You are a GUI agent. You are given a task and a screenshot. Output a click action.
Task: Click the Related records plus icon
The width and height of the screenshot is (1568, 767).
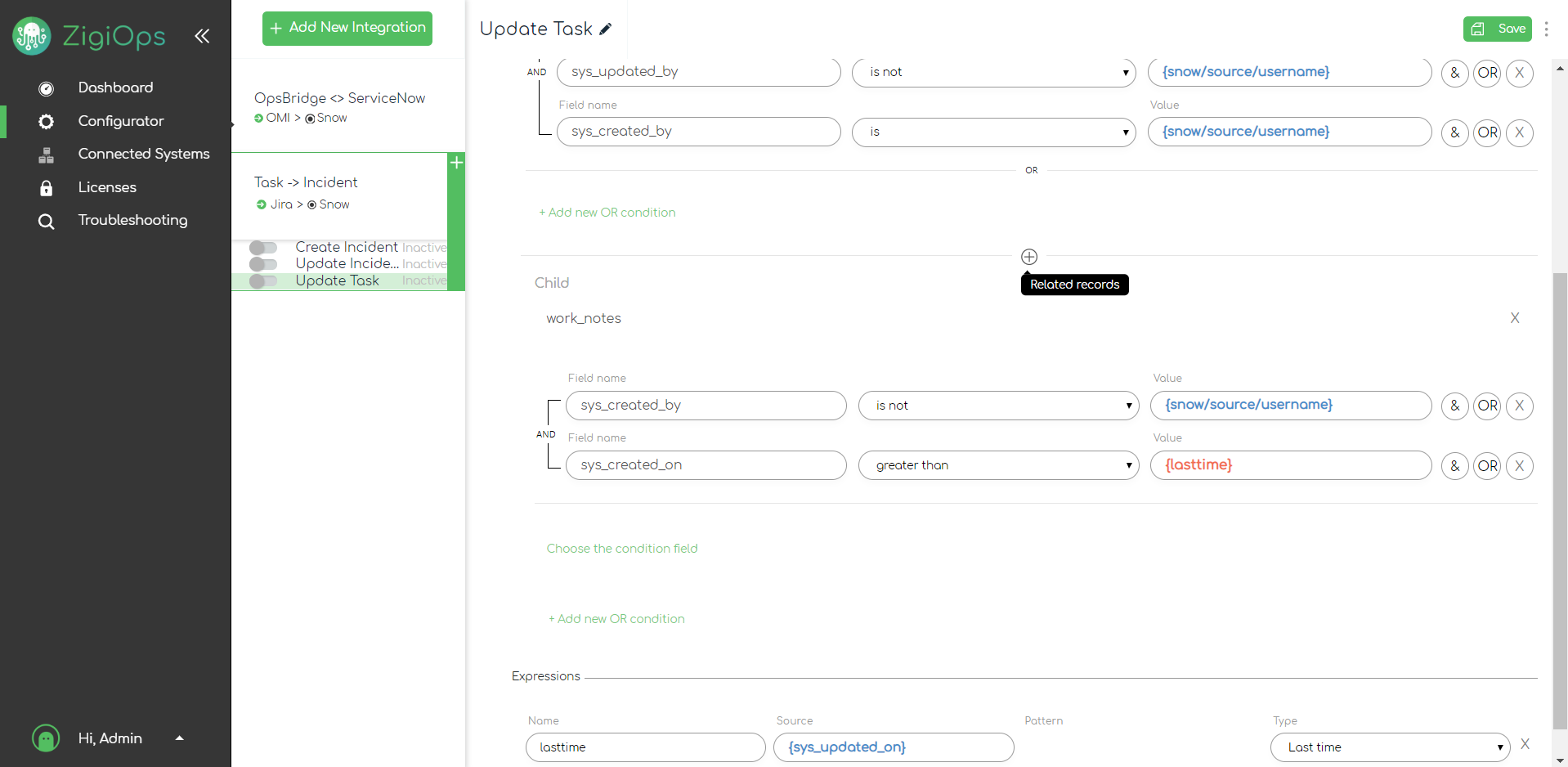[1029, 257]
